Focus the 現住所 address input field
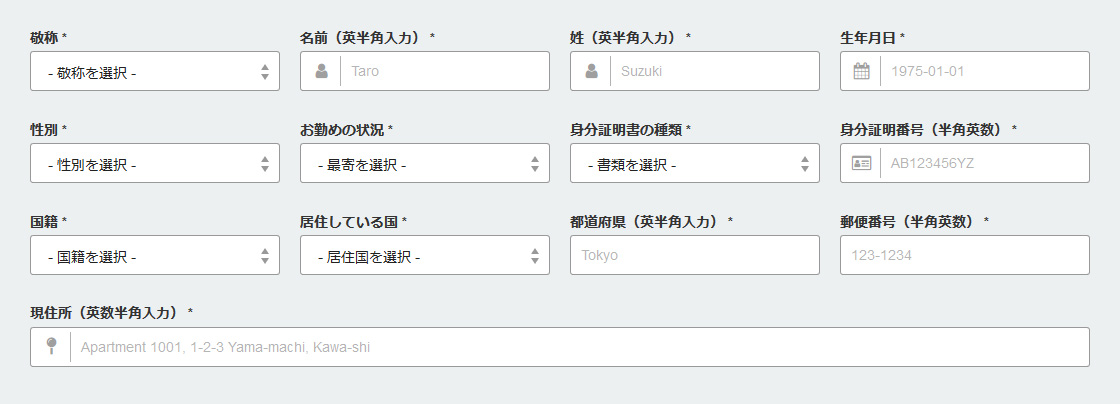 (x=579, y=348)
